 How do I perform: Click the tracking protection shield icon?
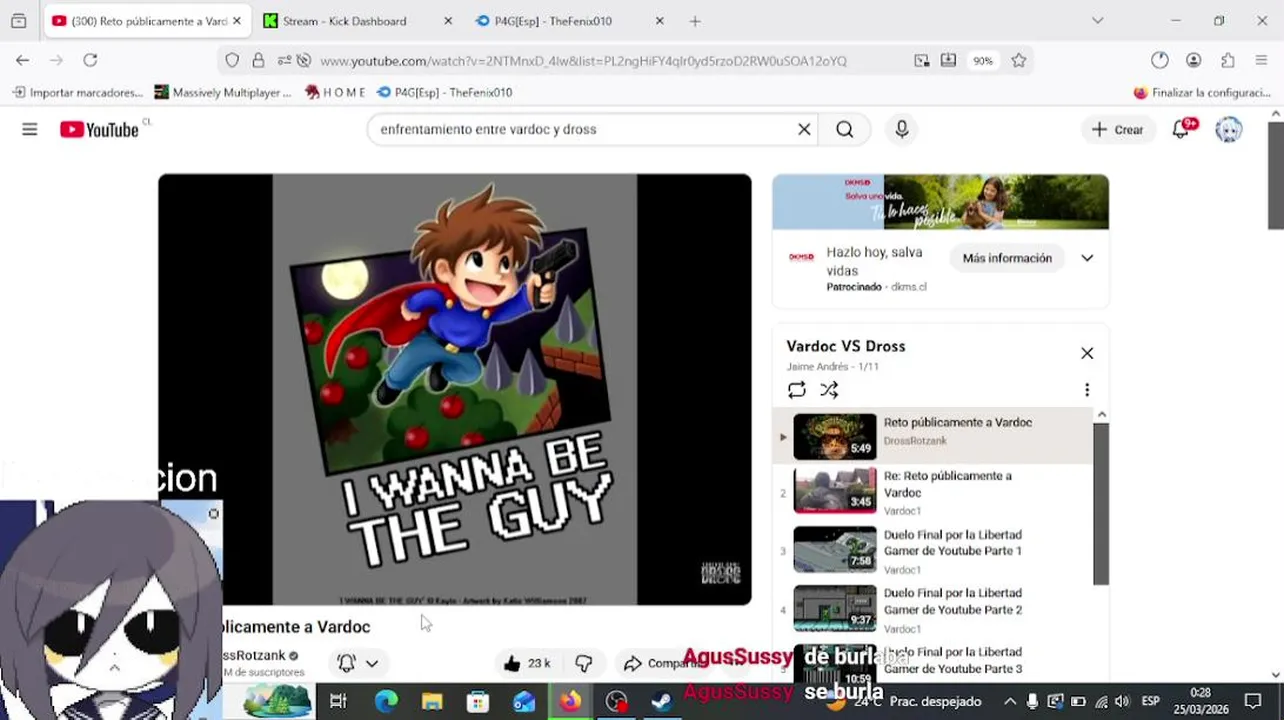(232, 61)
